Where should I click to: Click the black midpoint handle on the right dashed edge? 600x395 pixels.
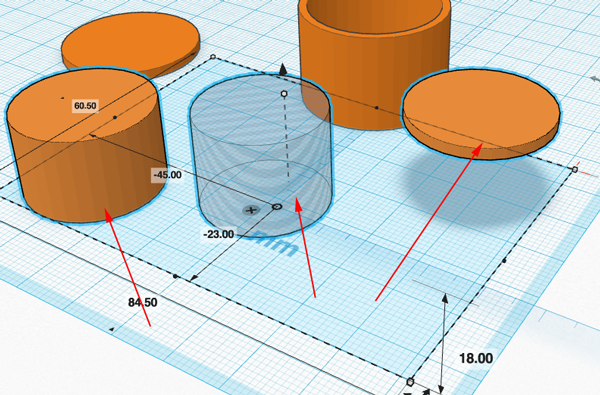(x=504, y=261)
